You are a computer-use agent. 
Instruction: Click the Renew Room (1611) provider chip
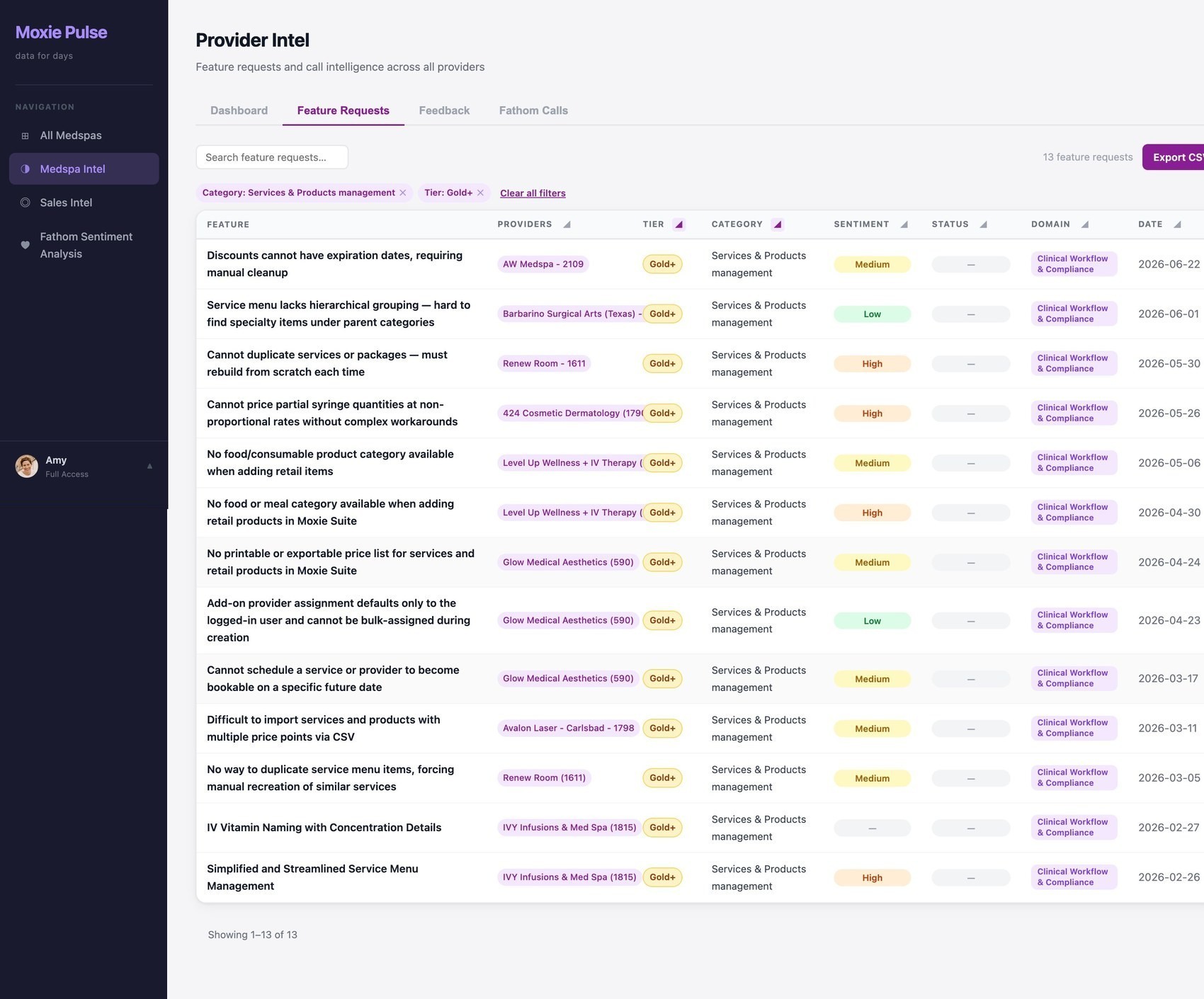click(544, 777)
